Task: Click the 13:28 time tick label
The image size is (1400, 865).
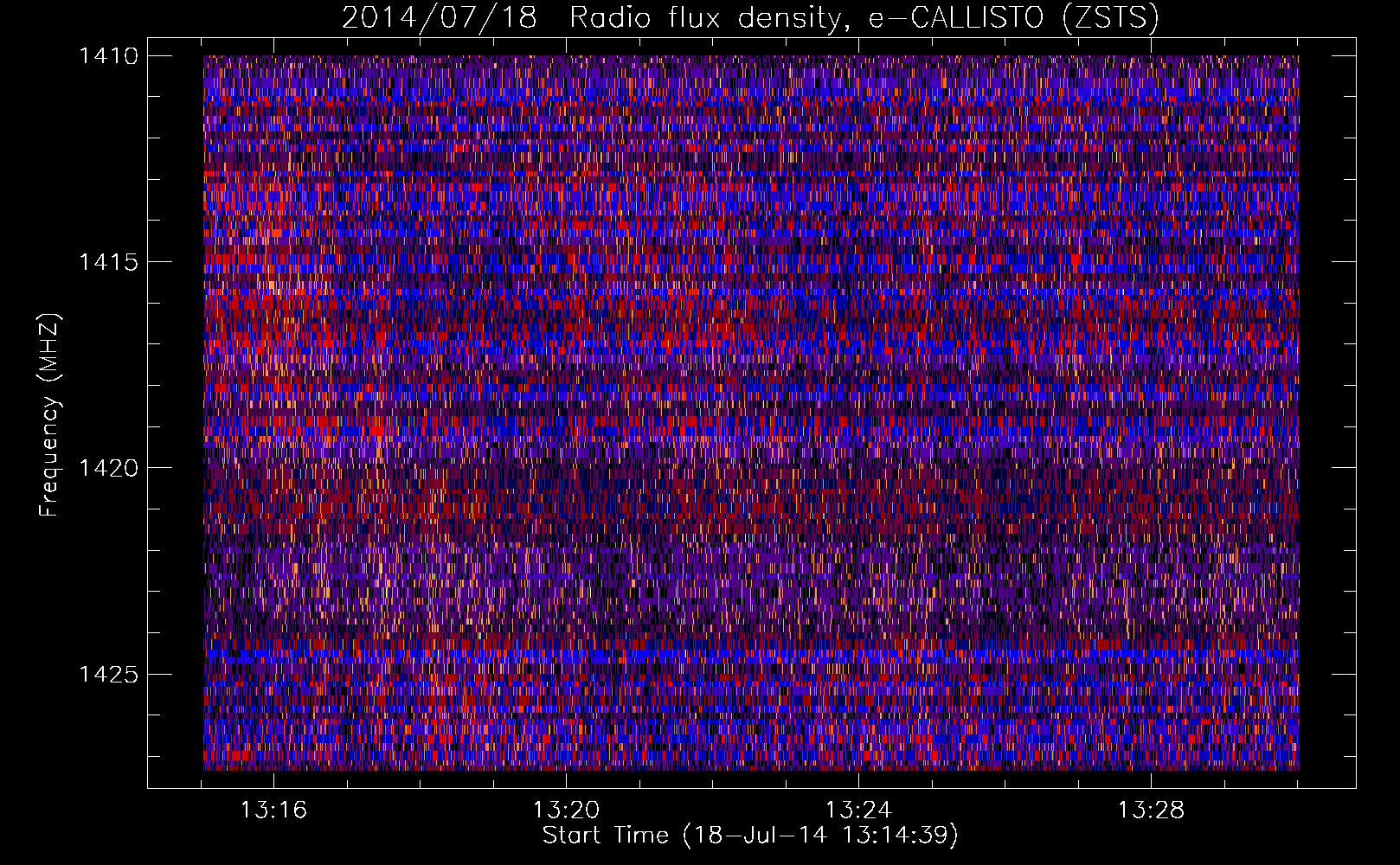Action: coord(1151,811)
